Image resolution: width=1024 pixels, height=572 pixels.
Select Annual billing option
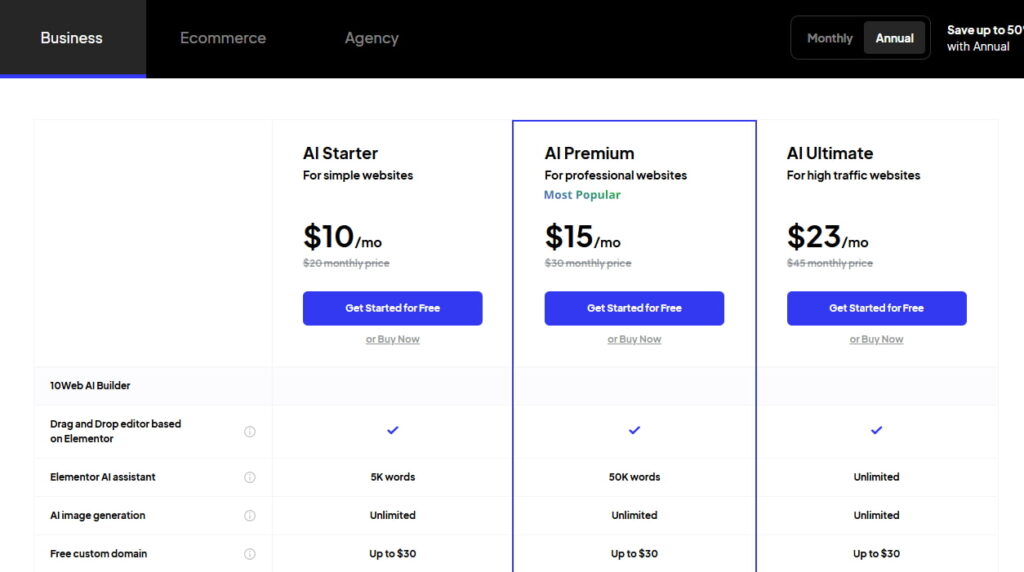894,38
